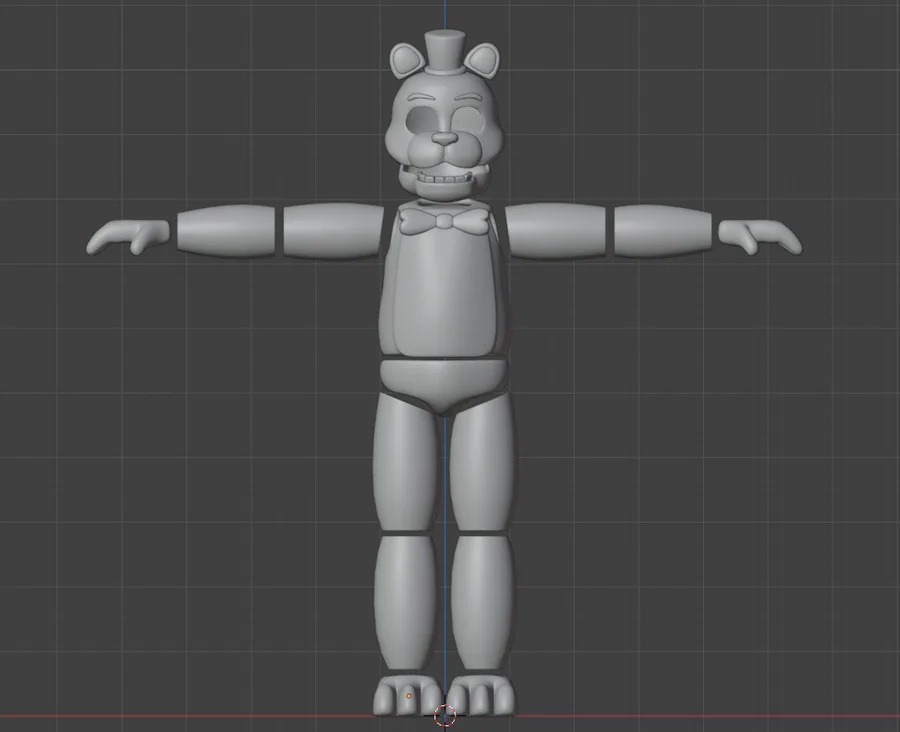Click the shin segment on the viewer's right
This screenshot has height=732, width=900.
482,603
